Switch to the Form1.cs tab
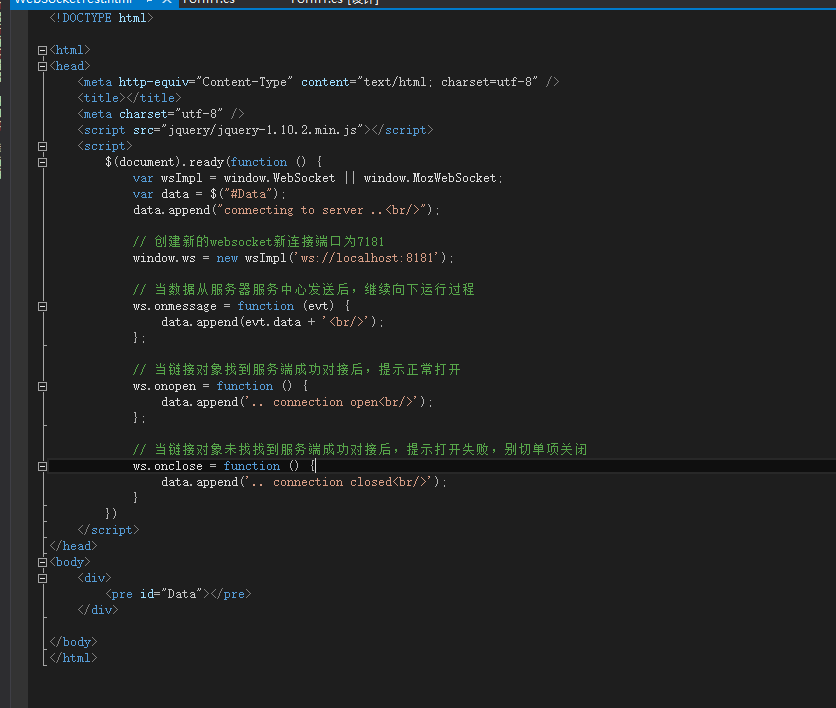Image resolution: width=836 pixels, height=708 pixels. tap(208, 3)
